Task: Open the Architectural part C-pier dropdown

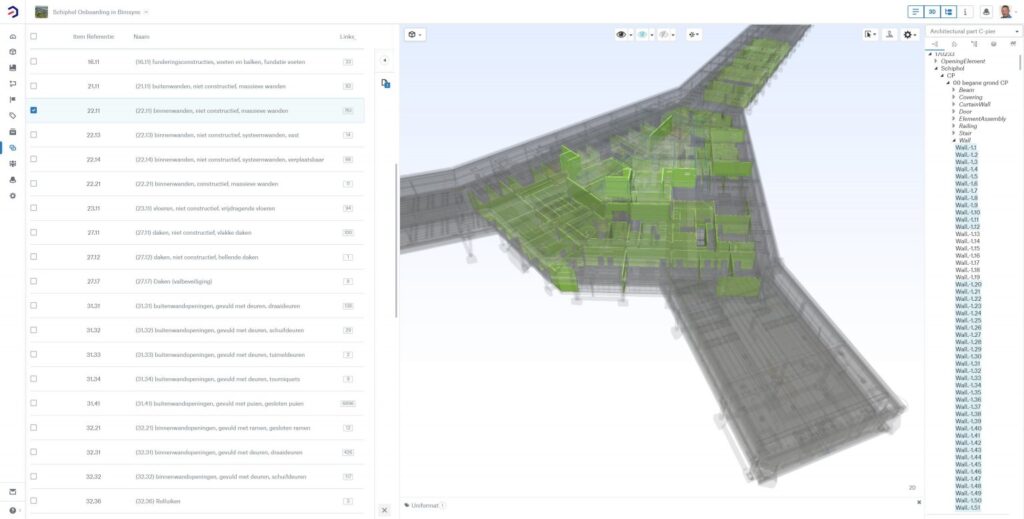Action: tap(973, 32)
